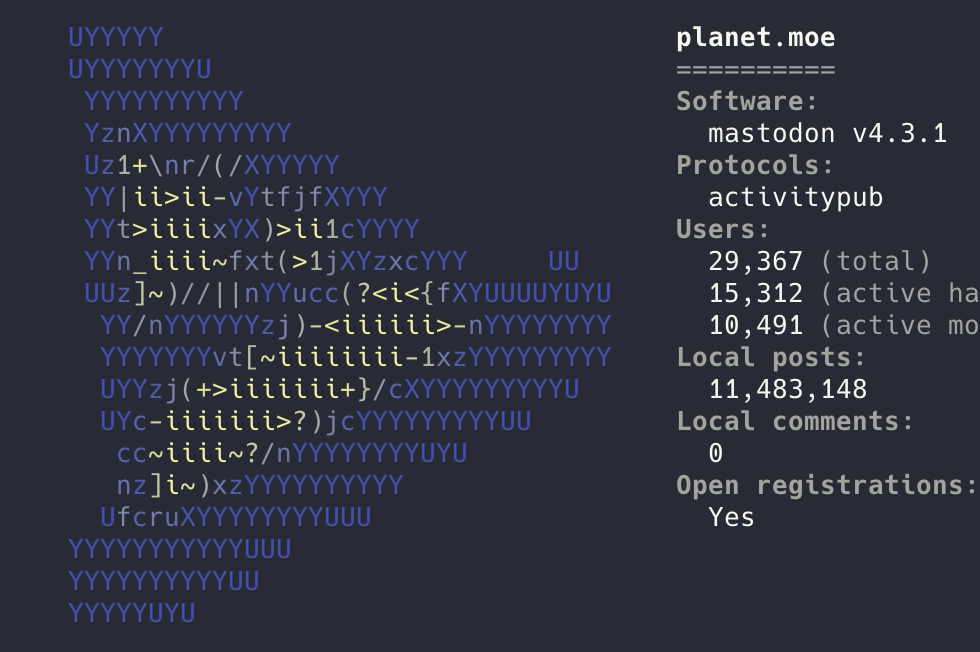
Task: Click the 0 under Local comments
Action: pos(716,453)
